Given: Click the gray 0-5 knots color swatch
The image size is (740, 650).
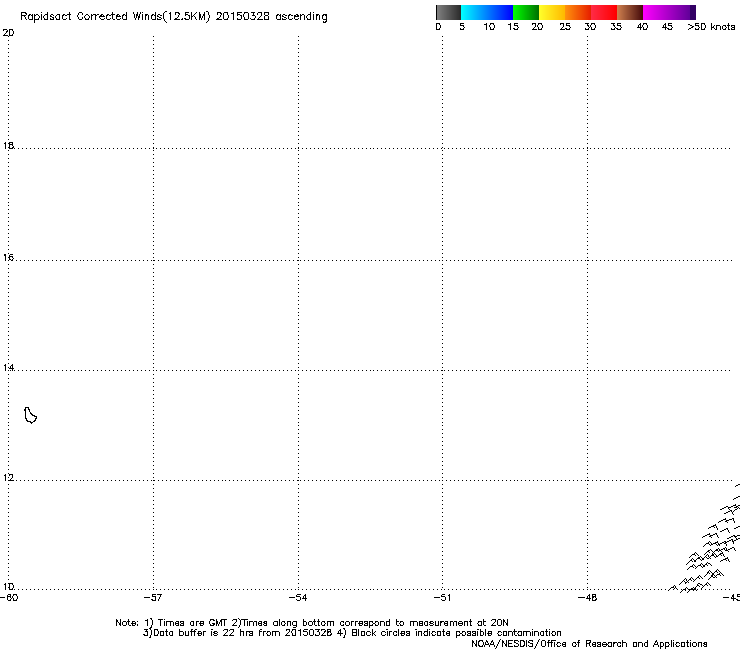Looking at the screenshot, I should pos(448,12).
